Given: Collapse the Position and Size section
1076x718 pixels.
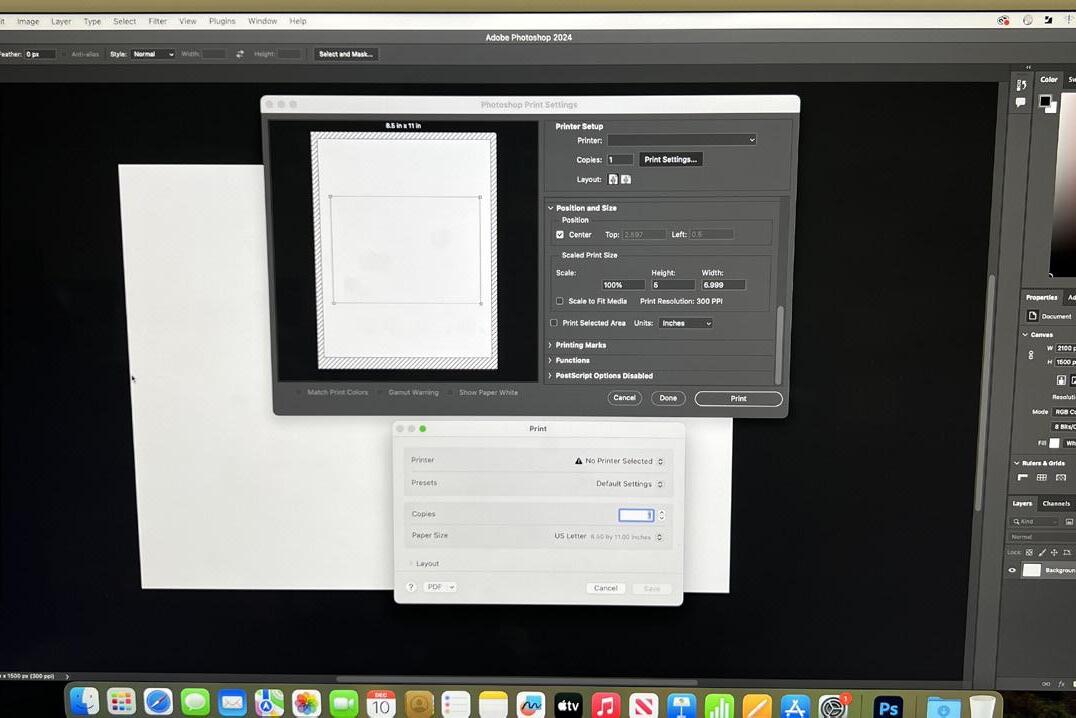Looking at the screenshot, I should 550,207.
